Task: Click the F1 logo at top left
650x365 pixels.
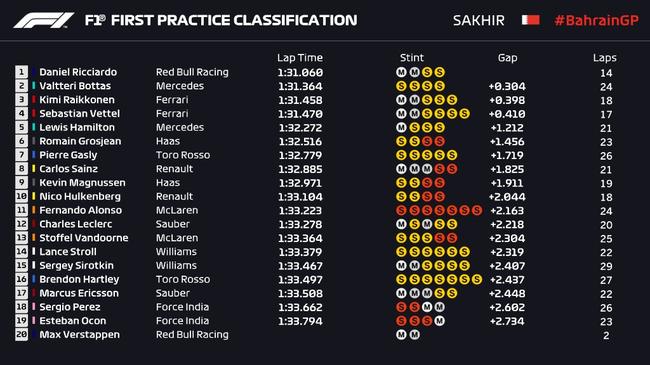Action: coord(44,20)
